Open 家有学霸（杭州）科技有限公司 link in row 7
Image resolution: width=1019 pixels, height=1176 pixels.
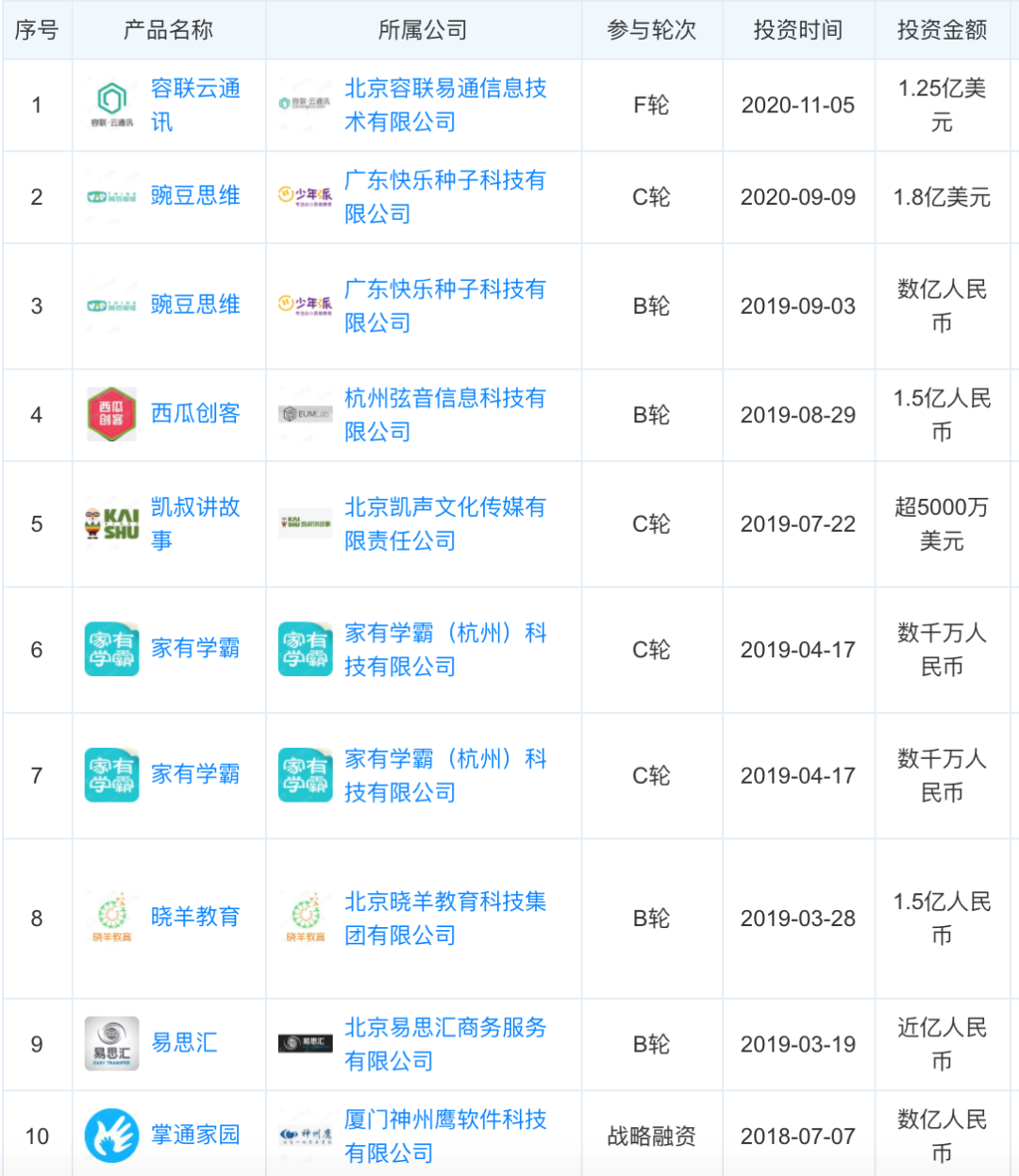coord(445,775)
